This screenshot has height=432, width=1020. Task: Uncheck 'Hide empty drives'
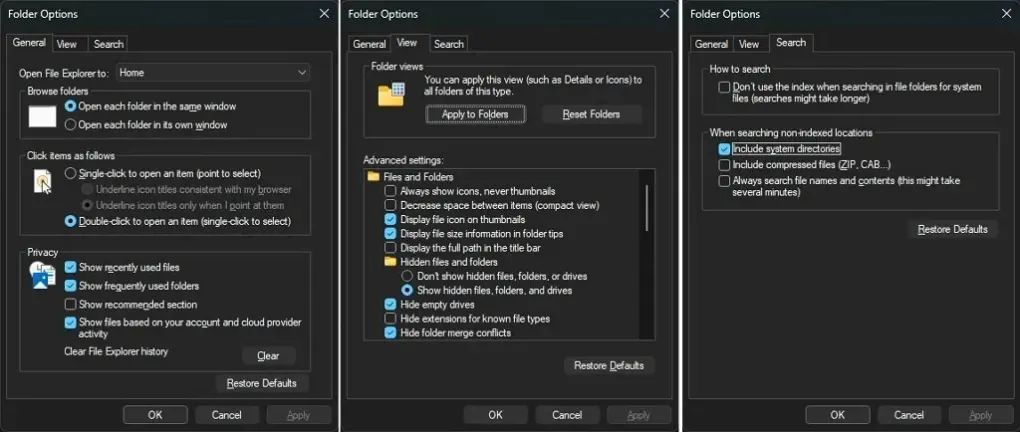pyautogui.click(x=390, y=304)
